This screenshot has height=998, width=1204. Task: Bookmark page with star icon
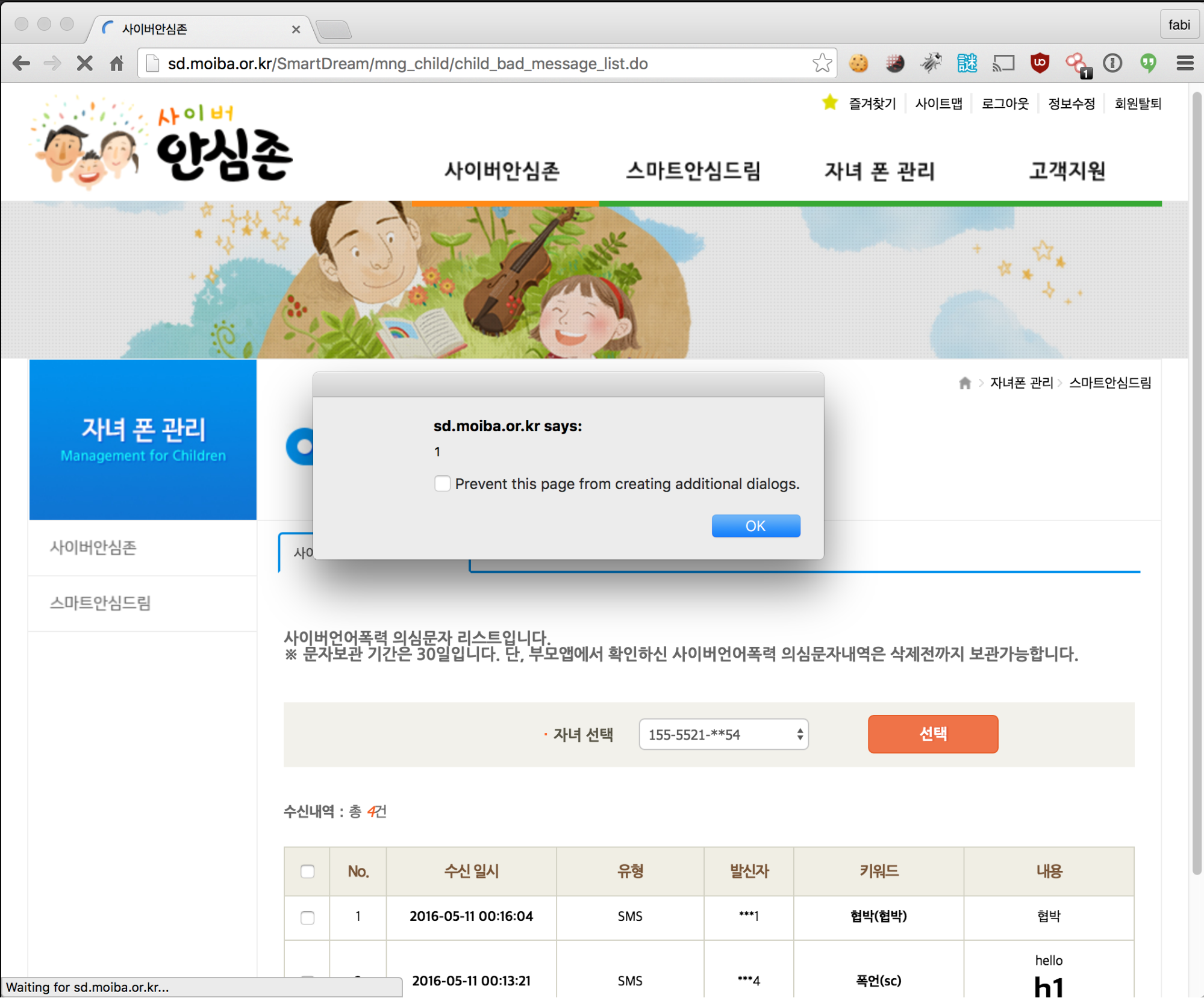click(x=822, y=63)
